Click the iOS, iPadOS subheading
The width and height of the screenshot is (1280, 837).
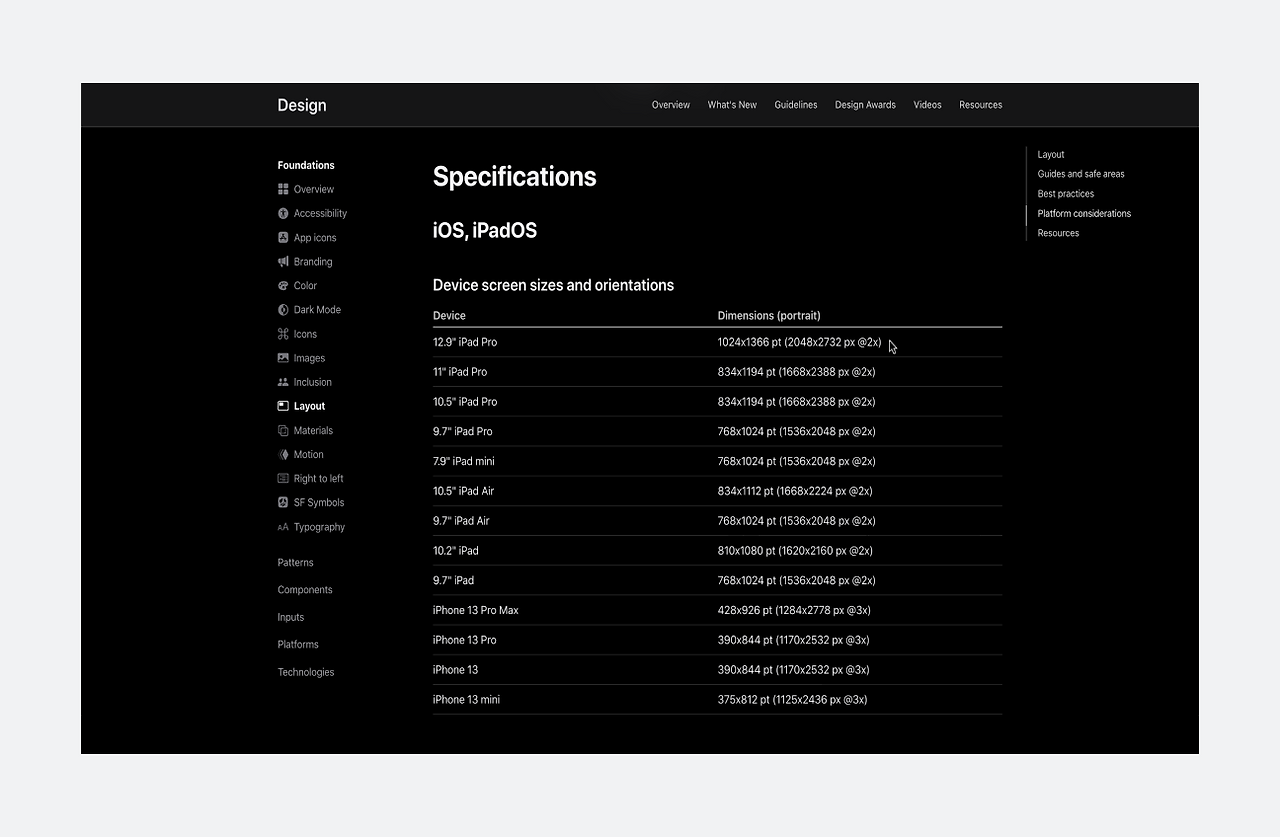(x=485, y=231)
